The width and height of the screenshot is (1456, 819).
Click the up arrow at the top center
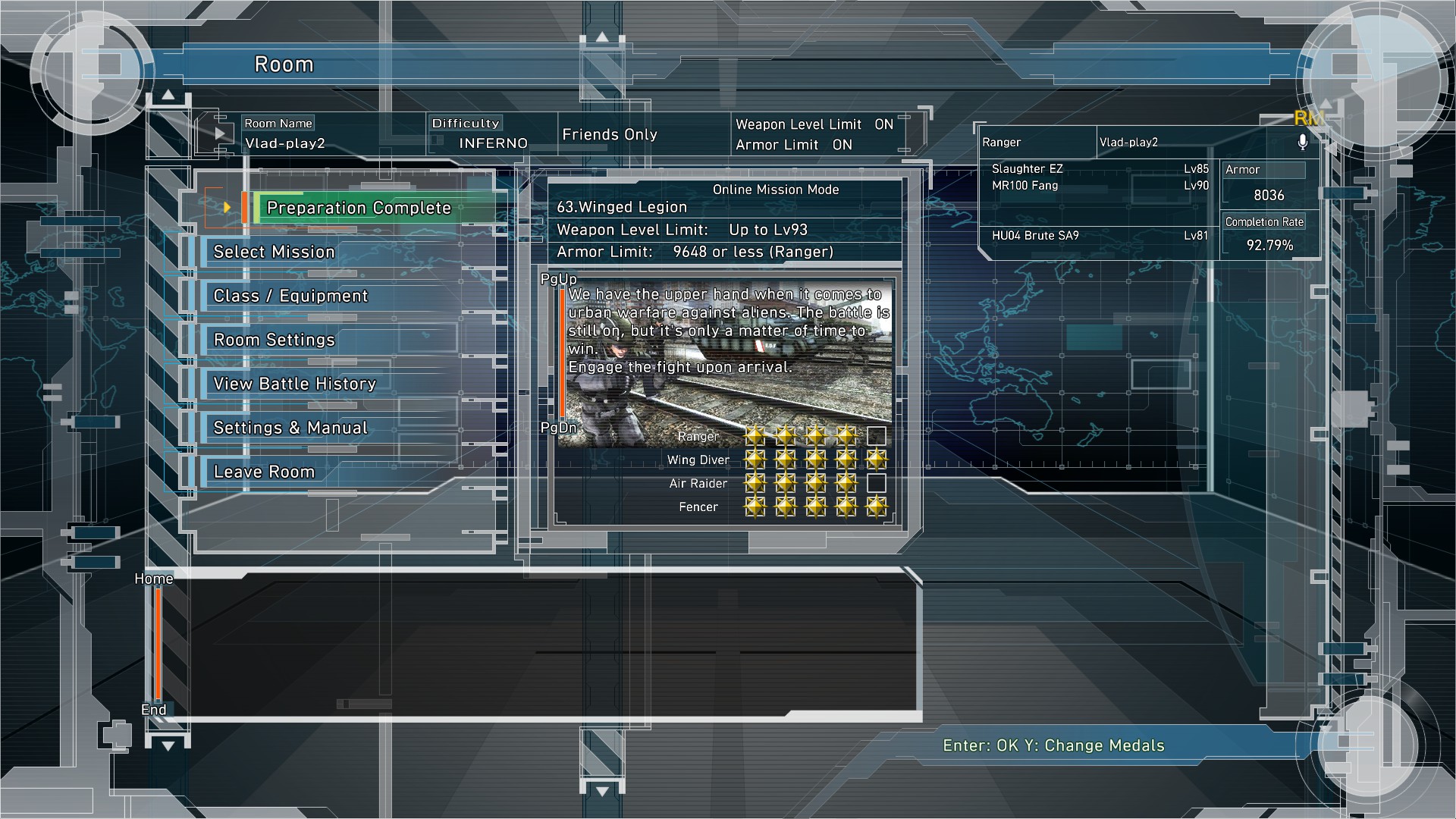click(x=602, y=36)
